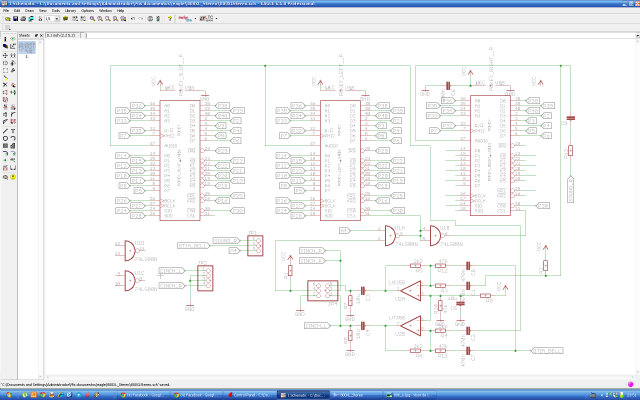The height and width of the screenshot is (400, 640).
Task: Select the Group selection tool
Action: [x=5, y=70]
